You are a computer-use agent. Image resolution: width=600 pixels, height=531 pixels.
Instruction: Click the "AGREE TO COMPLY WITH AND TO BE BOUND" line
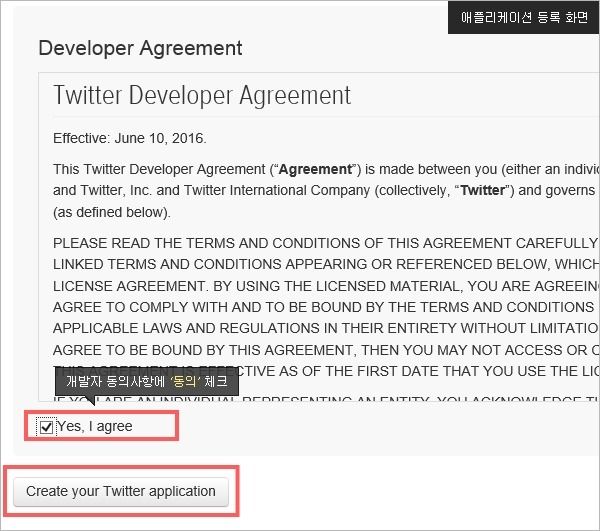pos(326,307)
